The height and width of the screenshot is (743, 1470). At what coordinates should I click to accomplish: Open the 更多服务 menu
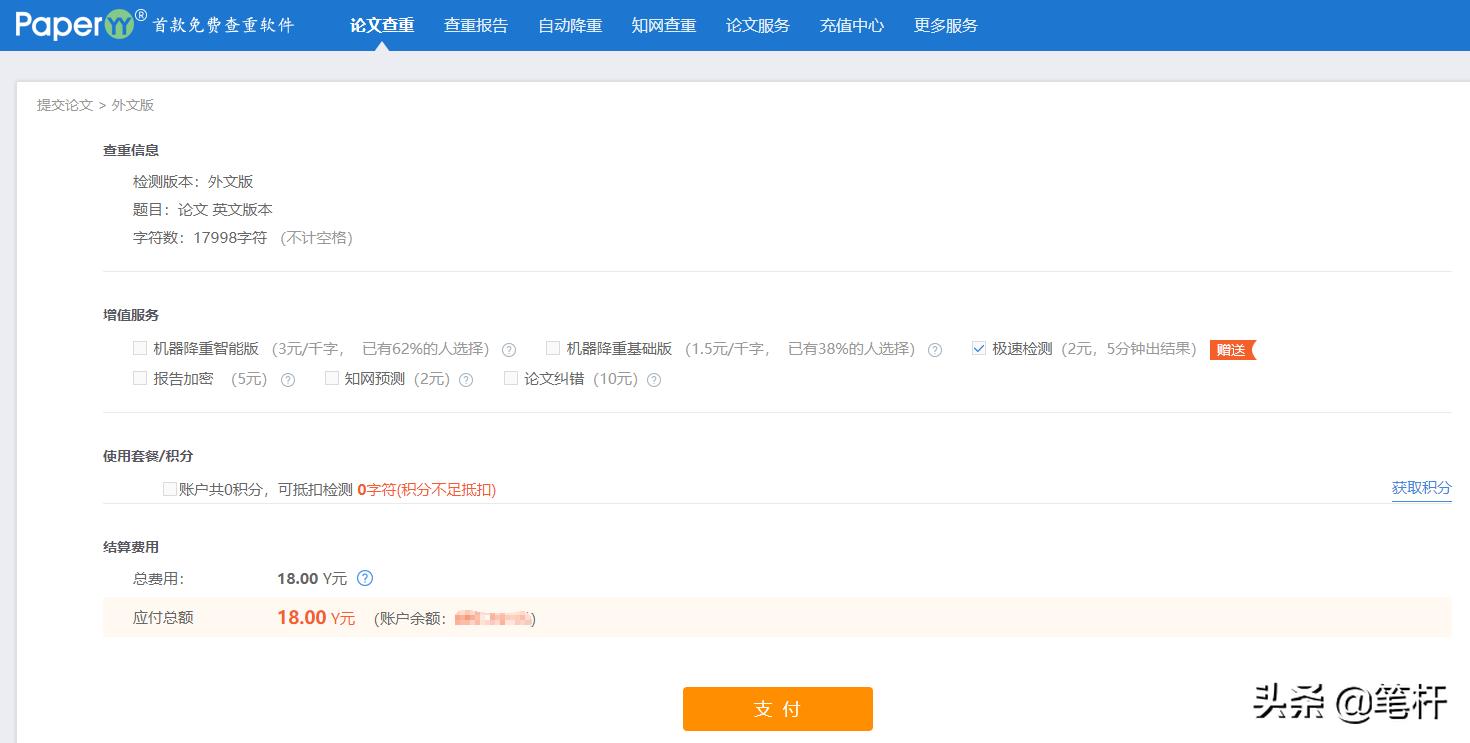tap(945, 25)
